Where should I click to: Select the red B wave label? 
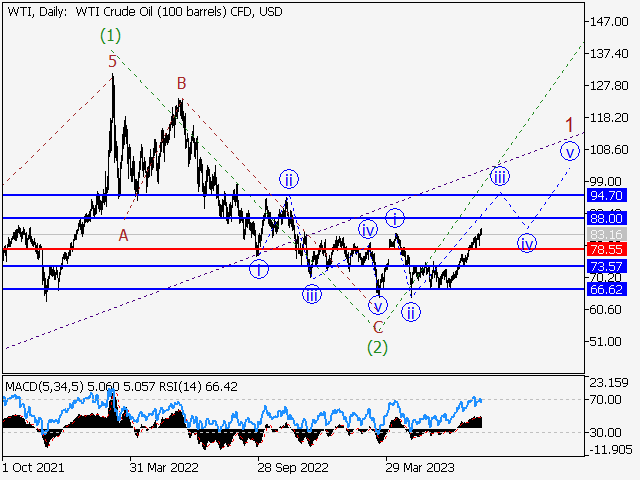tap(182, 83)
